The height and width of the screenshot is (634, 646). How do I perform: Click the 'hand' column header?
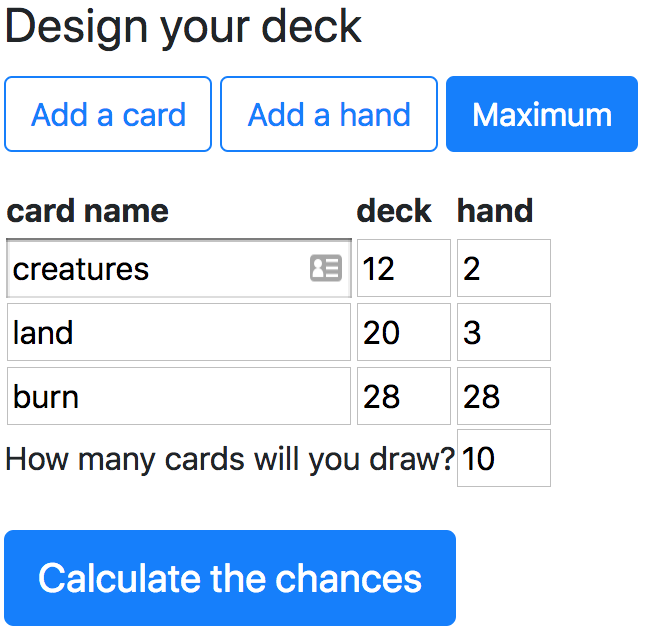coord(495,211)
